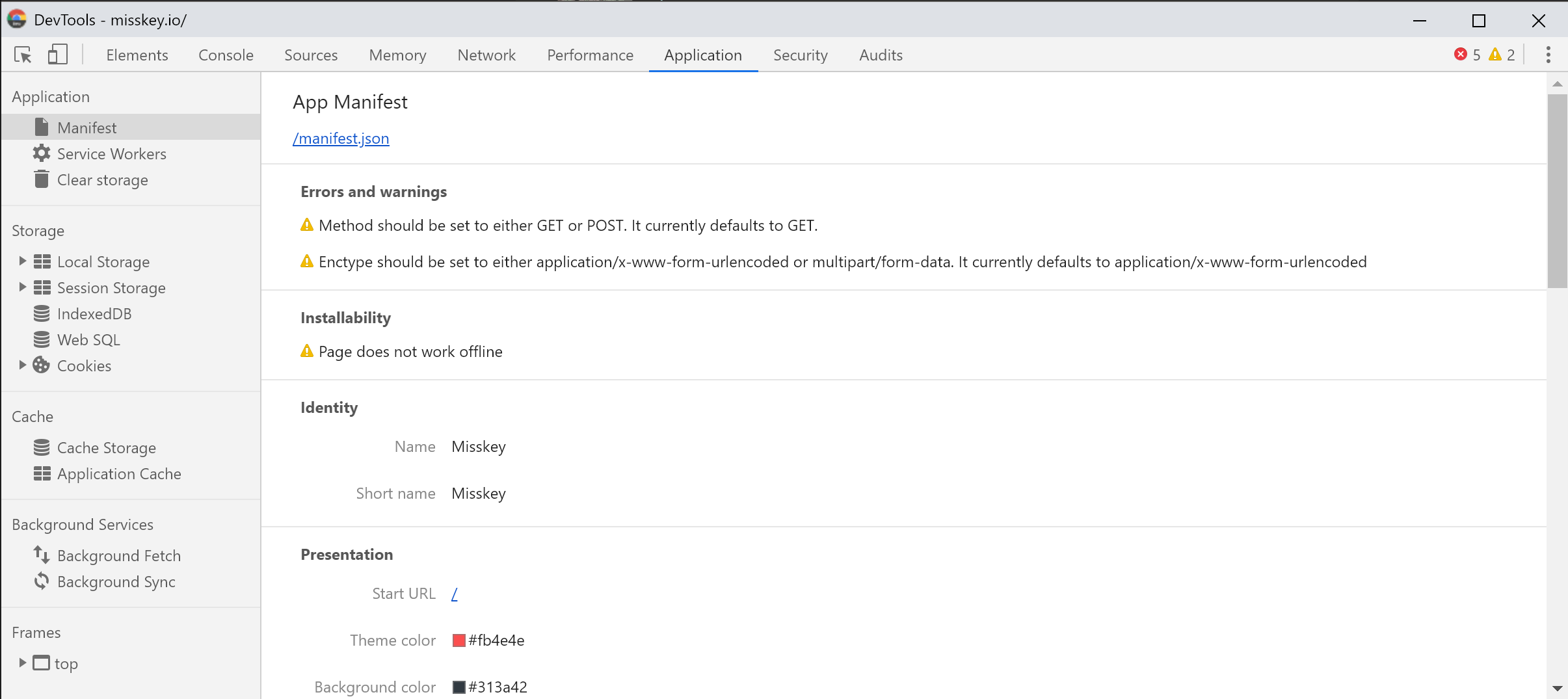Click the Chrome DevTools title bar icon
1568x699 pixels.
17,20
